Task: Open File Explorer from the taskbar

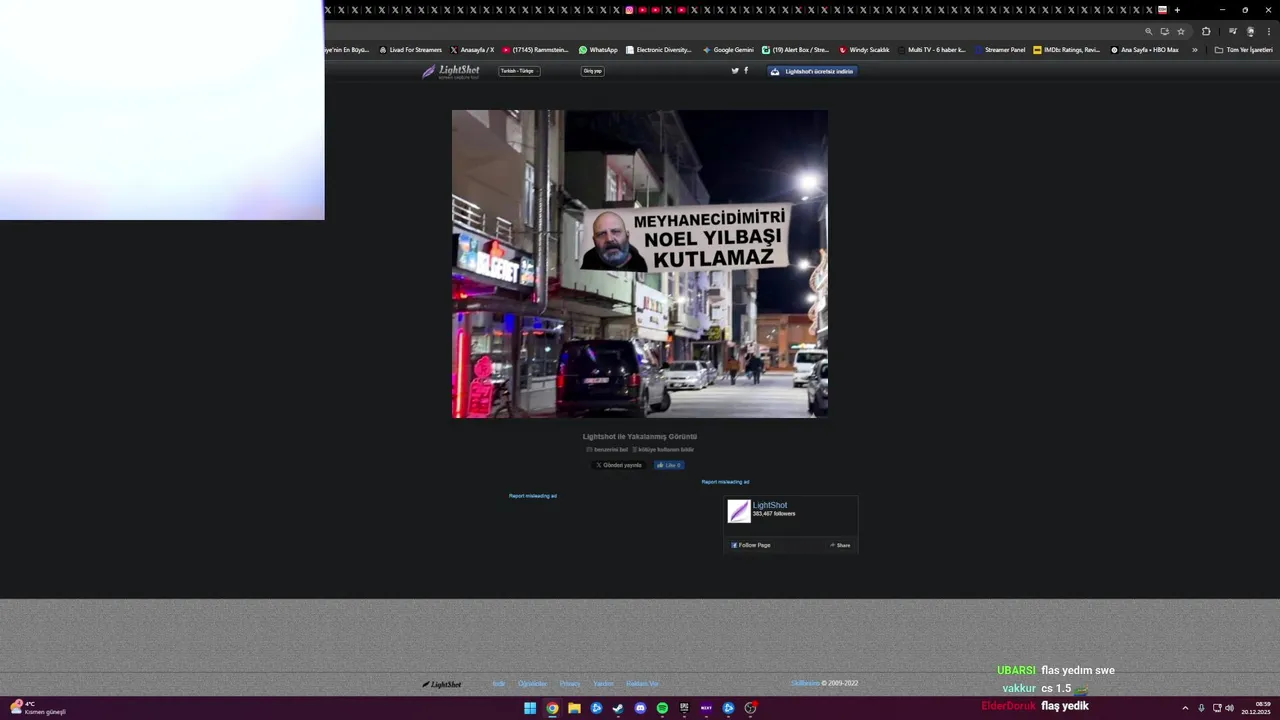Action: click(x=574, y=708)
